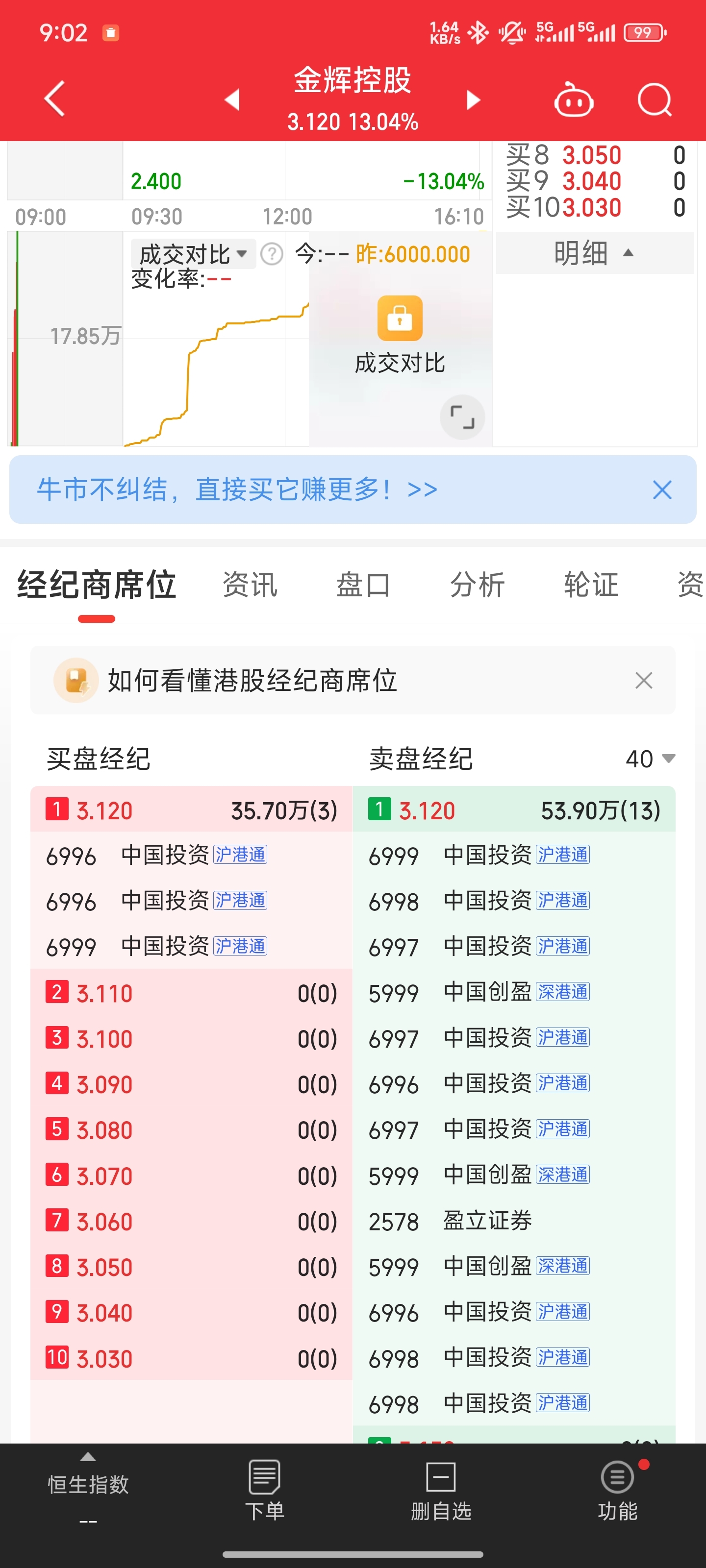Open 下单 order icon in bottom bar
This screenshot has width=706, height=1568.
pyautogui.click(x=264, y=1490)
